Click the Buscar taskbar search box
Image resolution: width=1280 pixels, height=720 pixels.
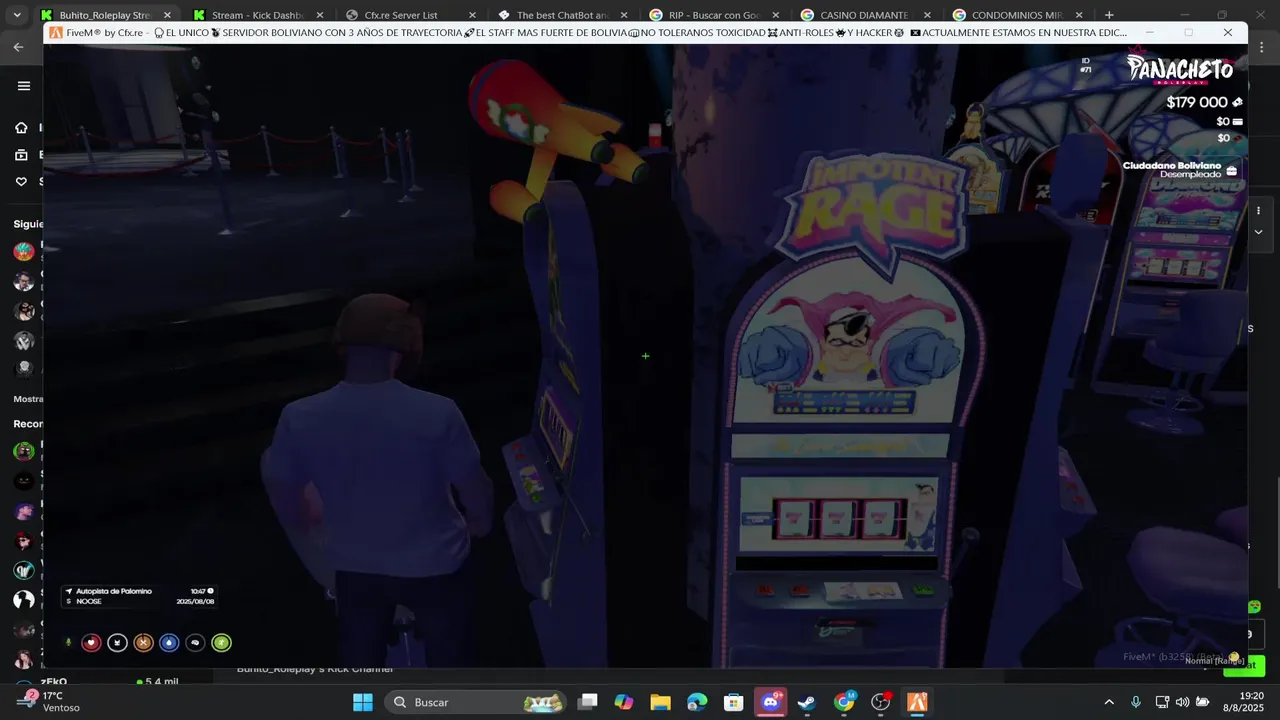click(x=476, y=702)
